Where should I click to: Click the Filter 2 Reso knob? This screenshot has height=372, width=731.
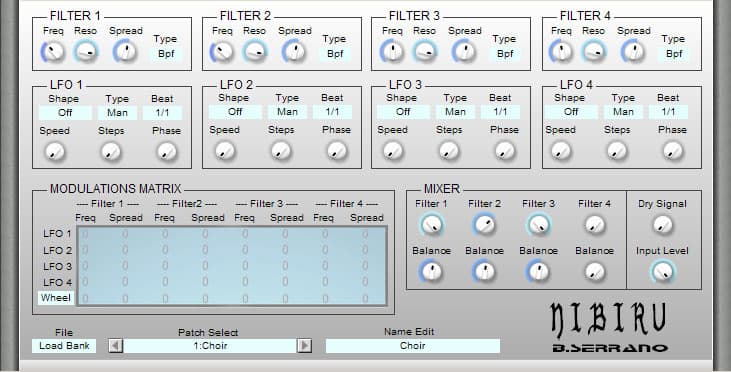(x=255, y=51)
